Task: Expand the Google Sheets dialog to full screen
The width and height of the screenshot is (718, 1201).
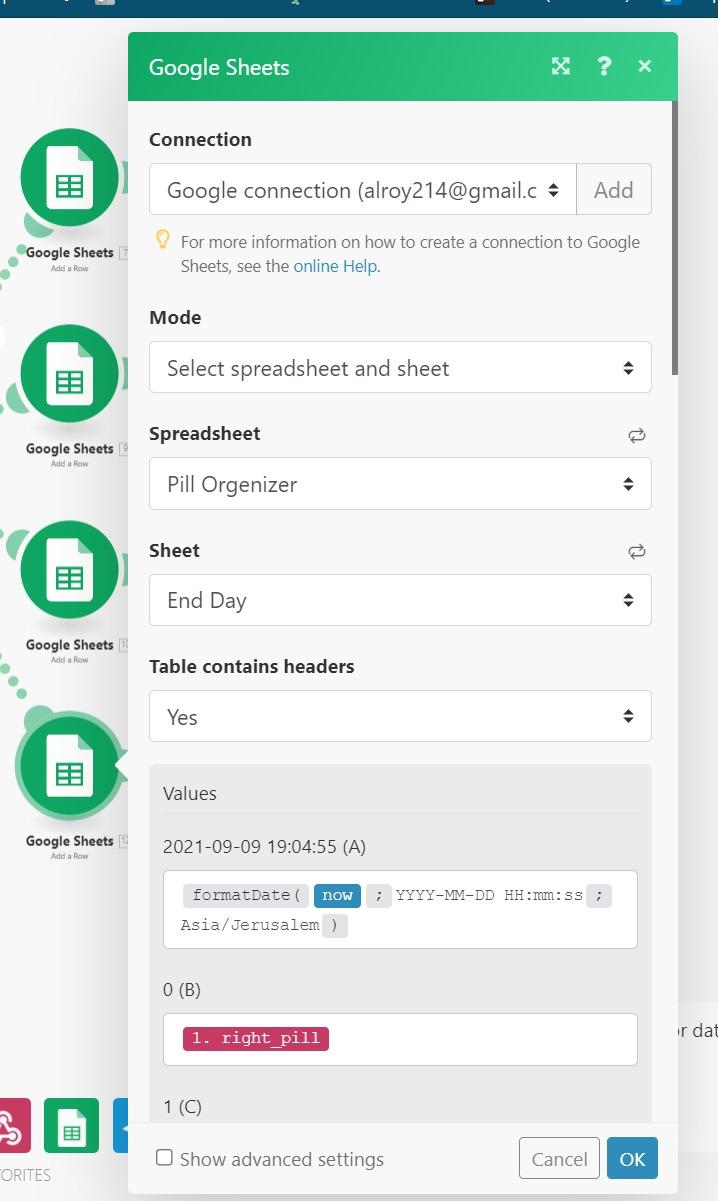Action: click(561, 66)
